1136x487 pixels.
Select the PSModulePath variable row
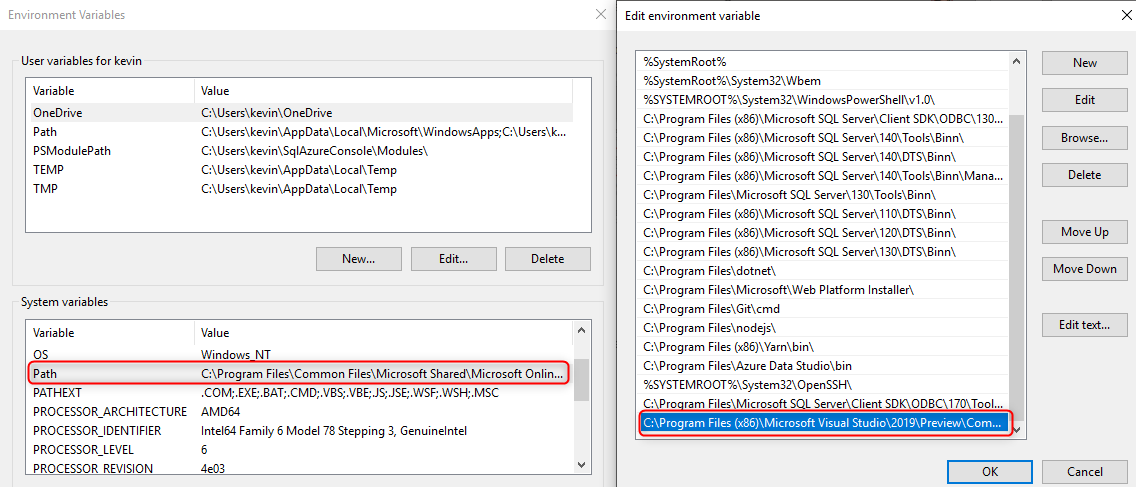coord(299,151)
